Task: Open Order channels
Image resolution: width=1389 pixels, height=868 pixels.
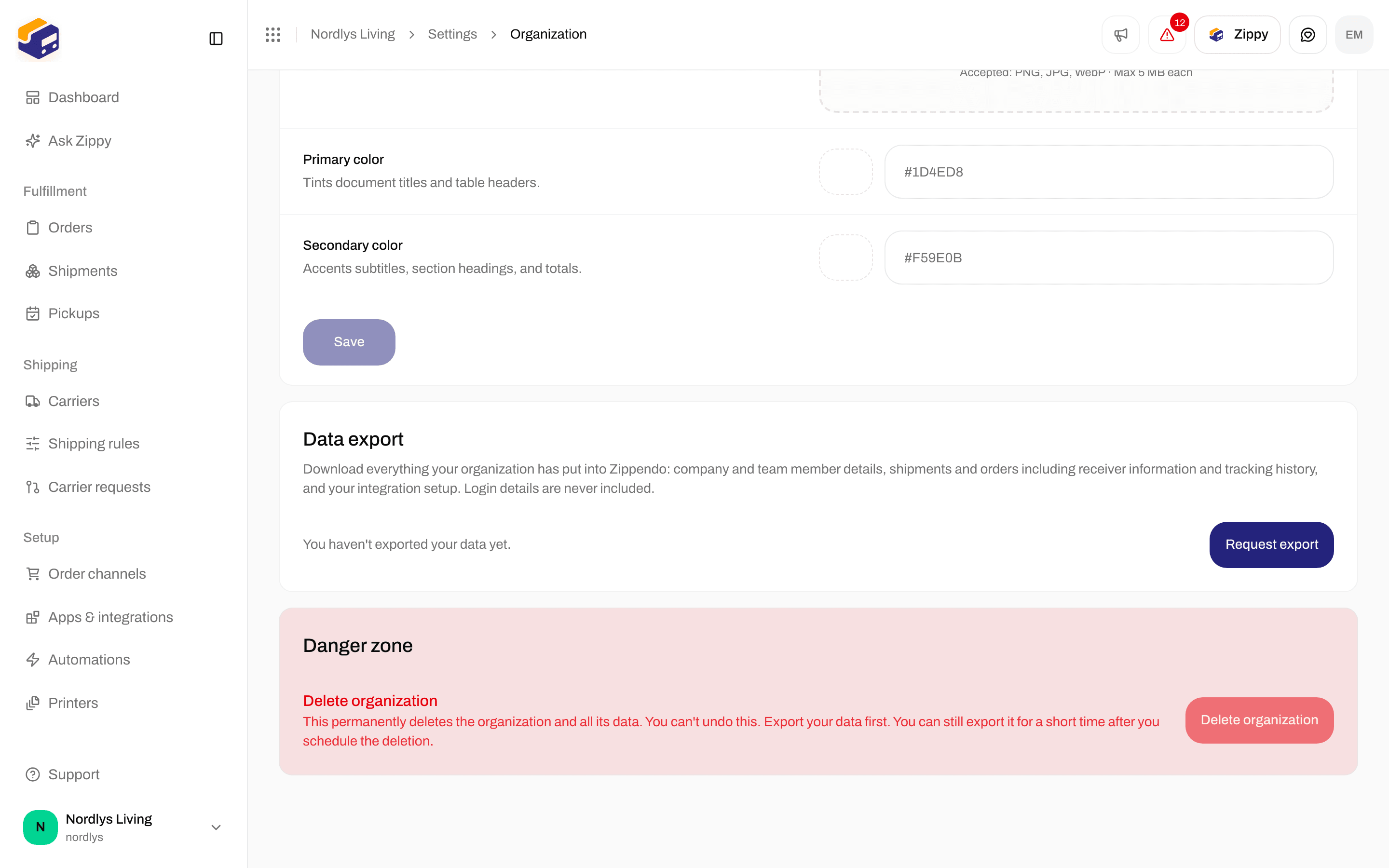Action: (85, 573)
